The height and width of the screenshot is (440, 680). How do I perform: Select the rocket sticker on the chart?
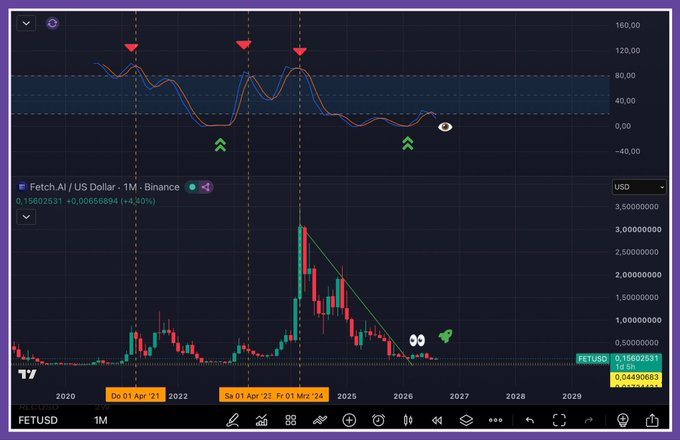click(x=445, y=336)
